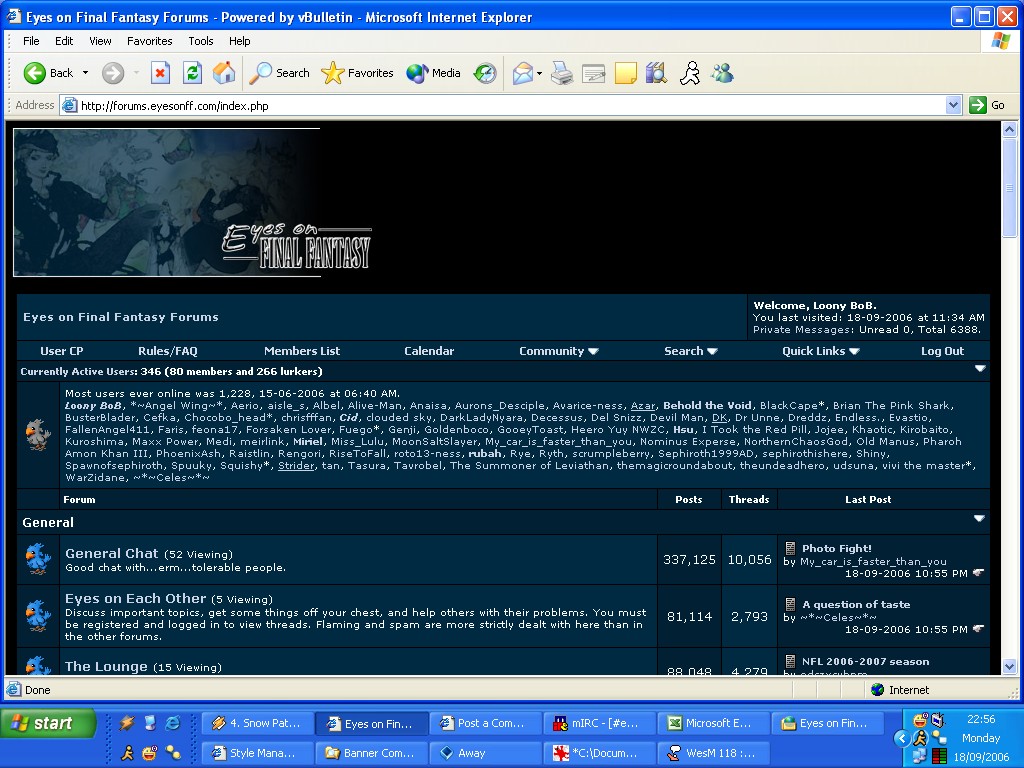
Task: Open the Community dropdown menu
Action: click(558, 351)
